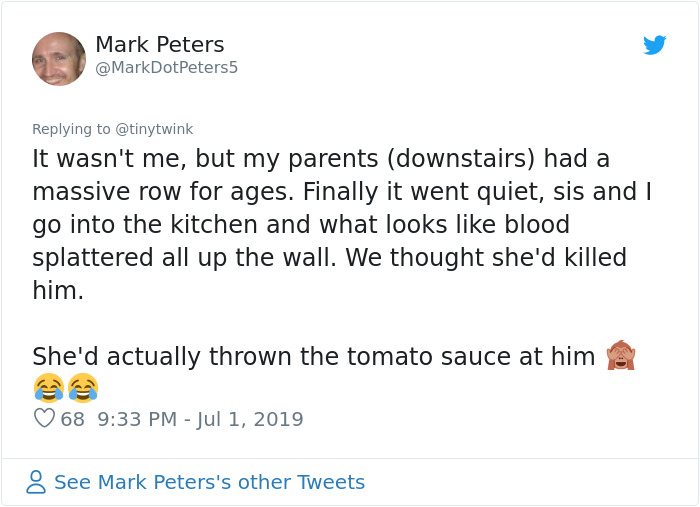Open the @tinytwink mention
The height and width of the screenshot is (507, 700).
pyautogui.click(x=155, y=129)
